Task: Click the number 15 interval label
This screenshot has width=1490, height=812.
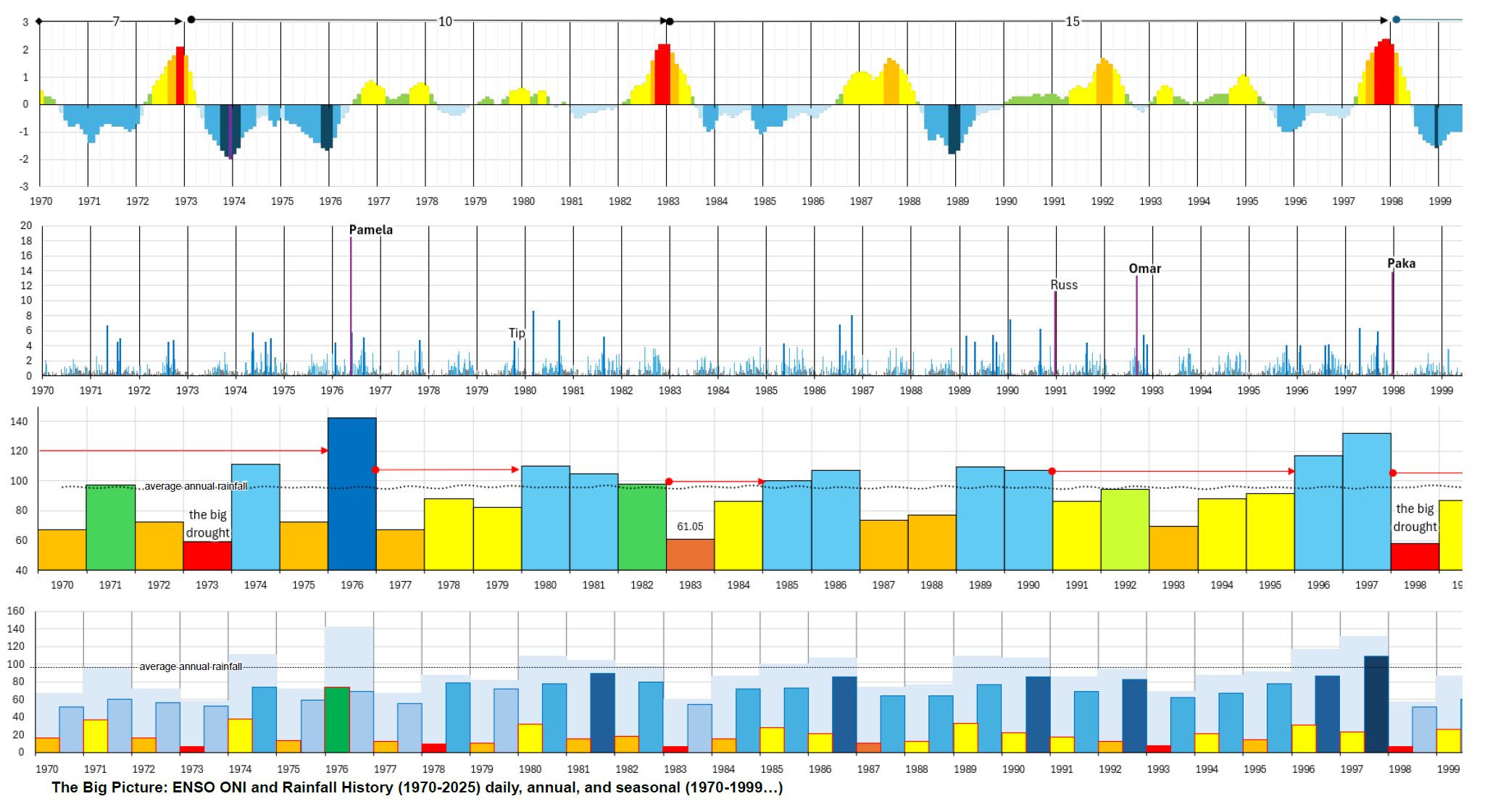Action: click(x=1072, y=21)
